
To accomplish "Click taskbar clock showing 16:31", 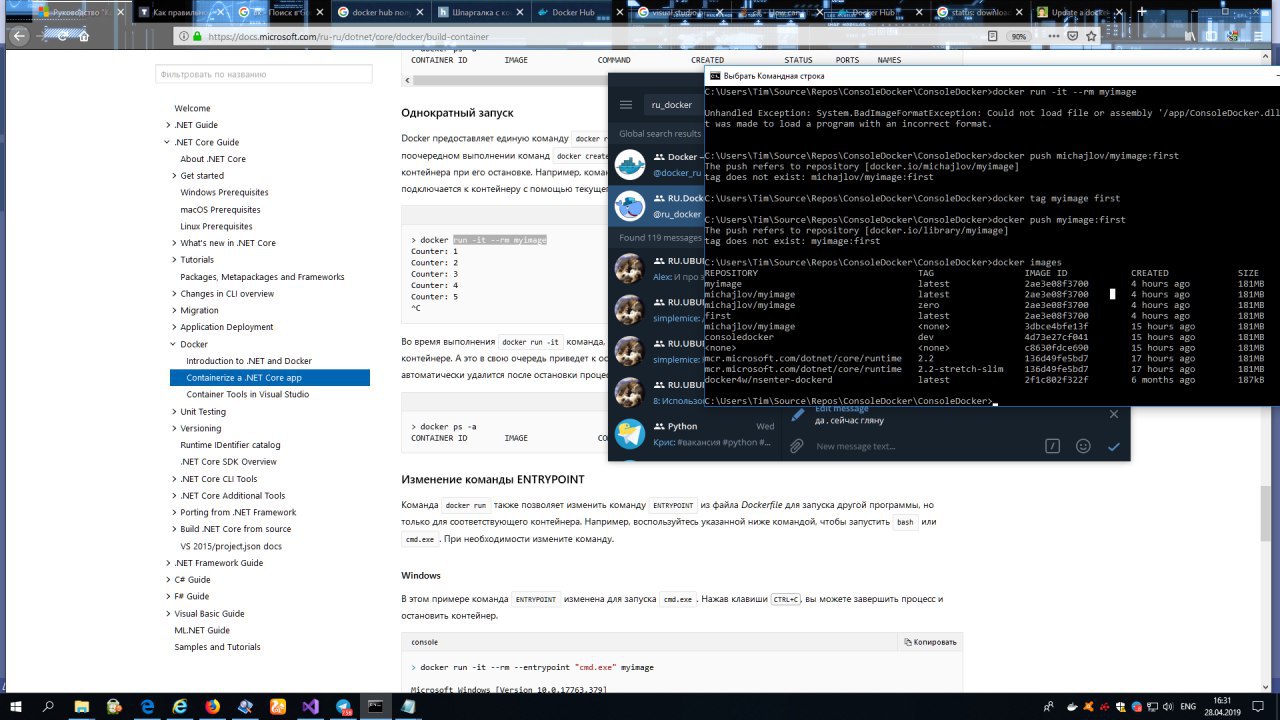I will [x=1222, y=706].
